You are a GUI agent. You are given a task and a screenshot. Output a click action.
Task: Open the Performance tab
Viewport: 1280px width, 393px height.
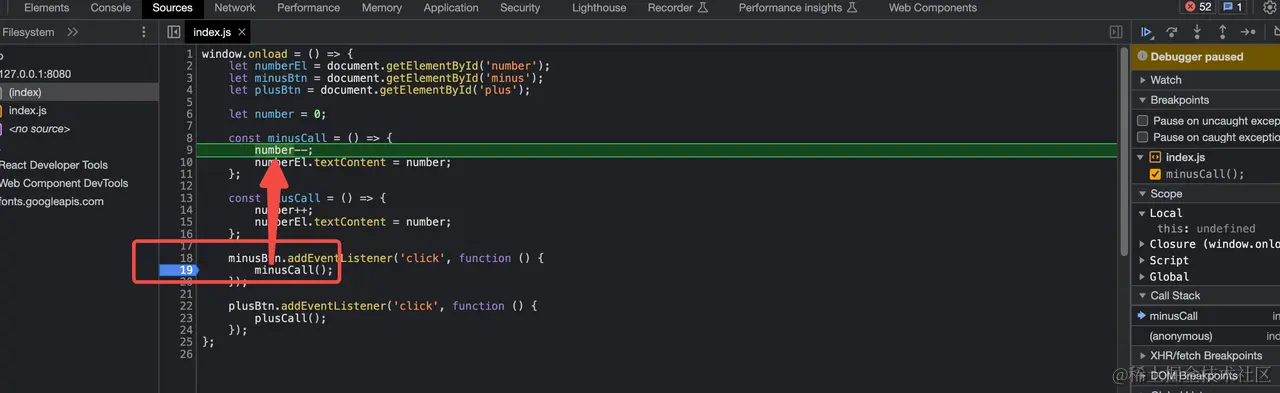pos(308,8)
